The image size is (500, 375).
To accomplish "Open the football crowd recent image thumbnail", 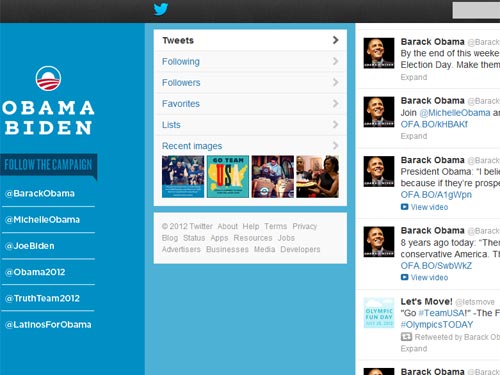I will tap(183, 177).
